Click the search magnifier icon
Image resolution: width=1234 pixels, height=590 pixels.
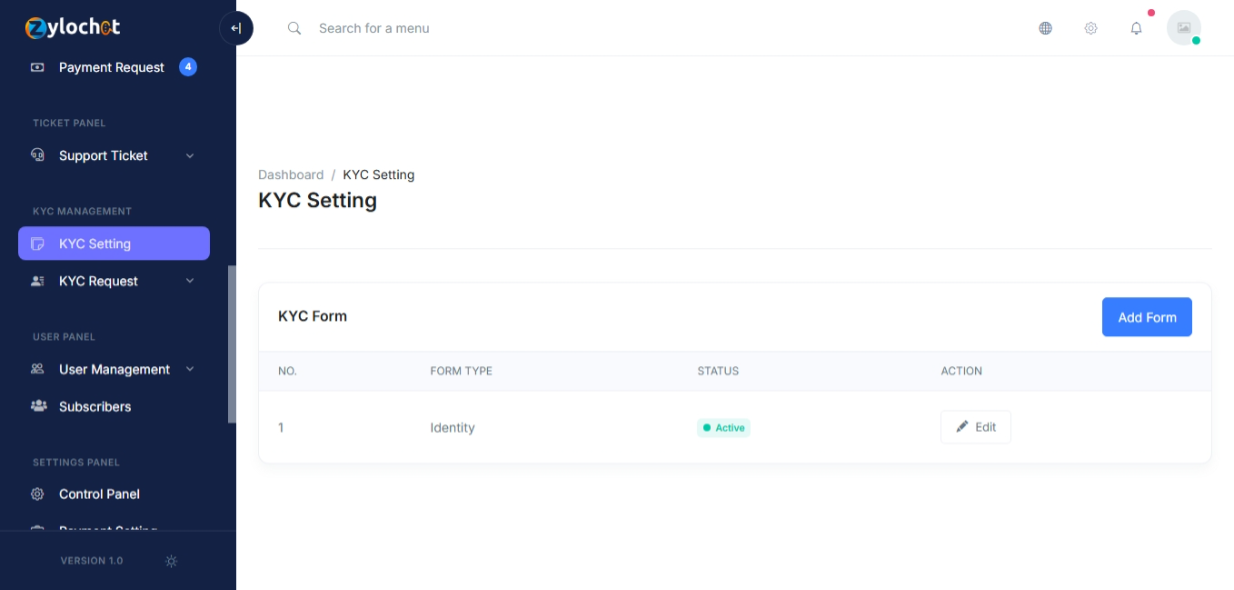(x=294, y=28)
